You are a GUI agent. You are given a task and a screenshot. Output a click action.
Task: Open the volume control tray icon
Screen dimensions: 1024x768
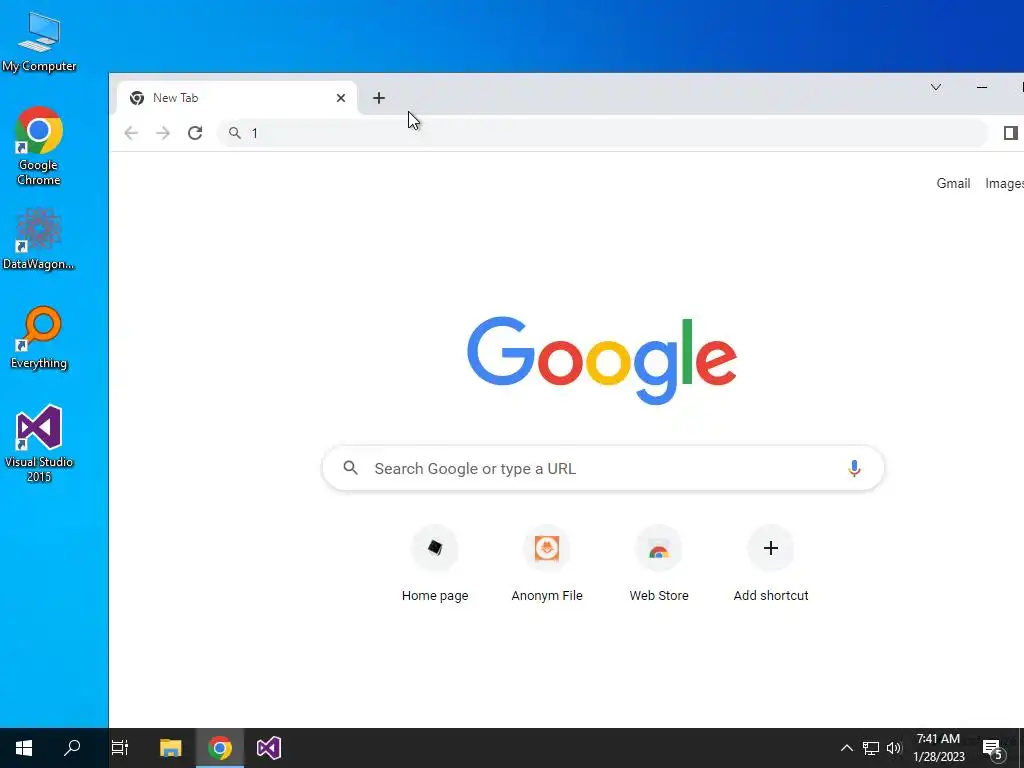(x=894, y=748)
